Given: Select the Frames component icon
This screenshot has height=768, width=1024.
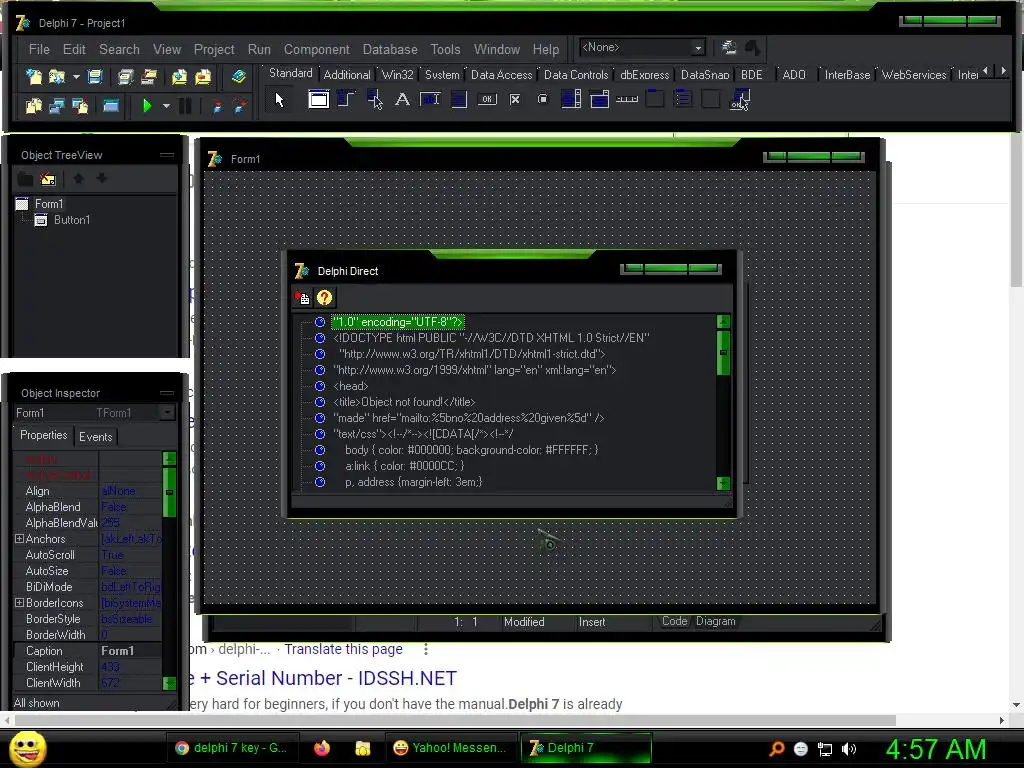Looking at the screenshot, I should (319, 99).
